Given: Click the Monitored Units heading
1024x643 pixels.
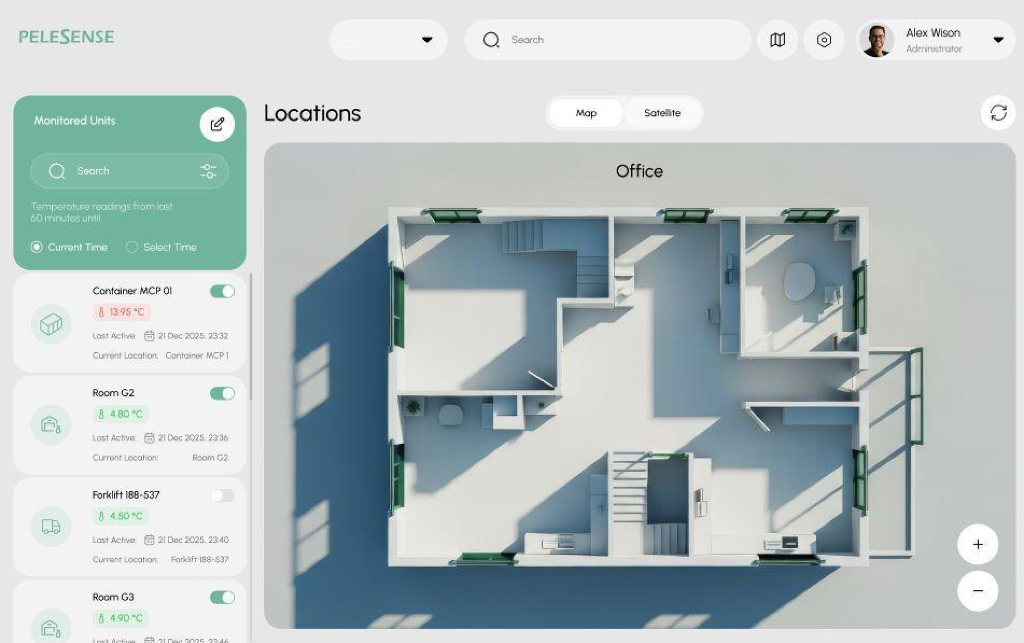Looking at the screenshot, I should pos(74,120).
